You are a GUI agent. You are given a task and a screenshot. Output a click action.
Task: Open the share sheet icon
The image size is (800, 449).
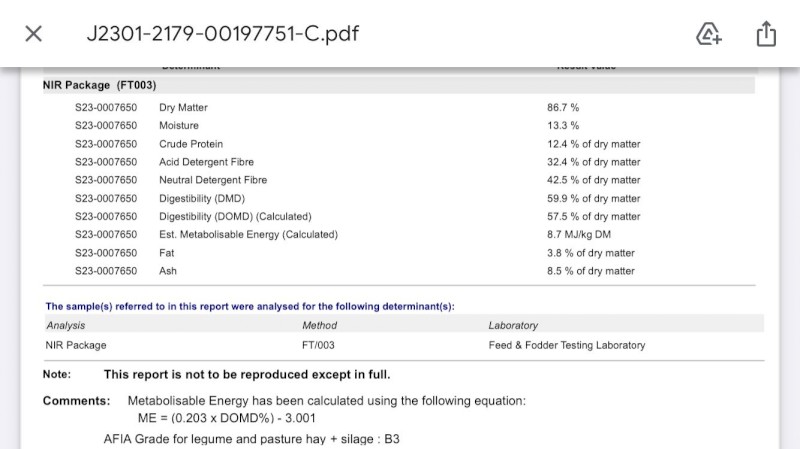pyautogui.click(x=766, y=34)
